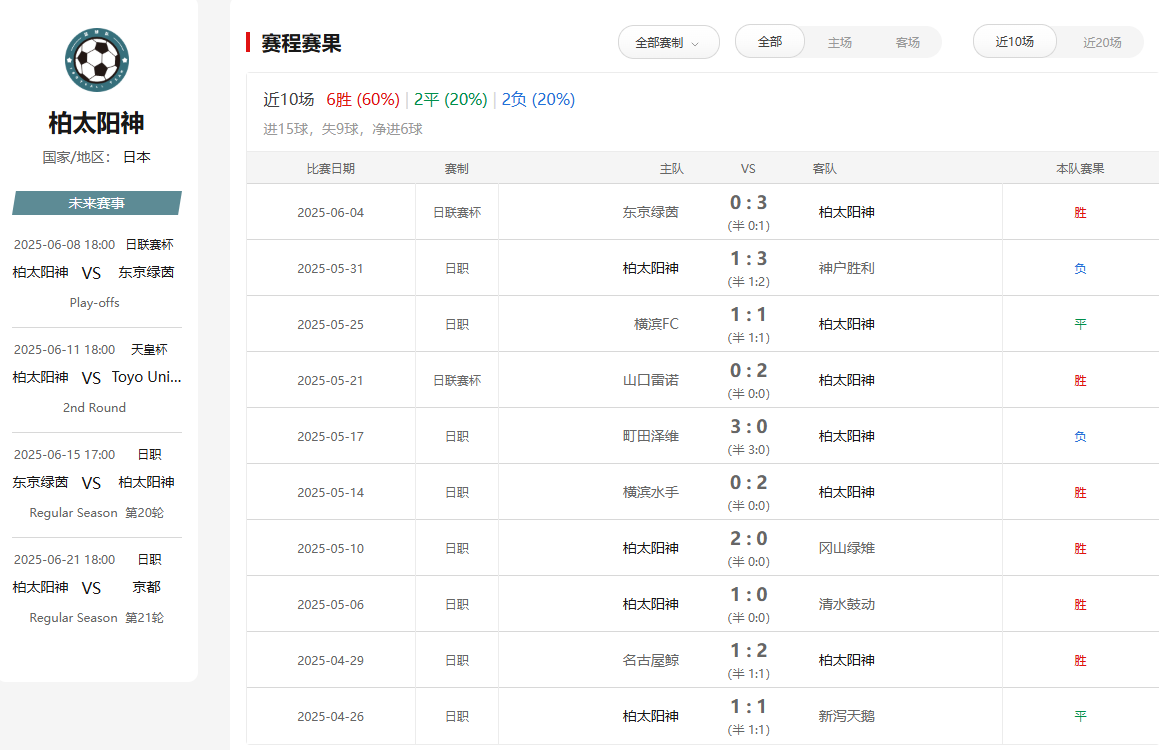
Task: Select the 全部 matches toggle
Action: click(x=770, y=42)
